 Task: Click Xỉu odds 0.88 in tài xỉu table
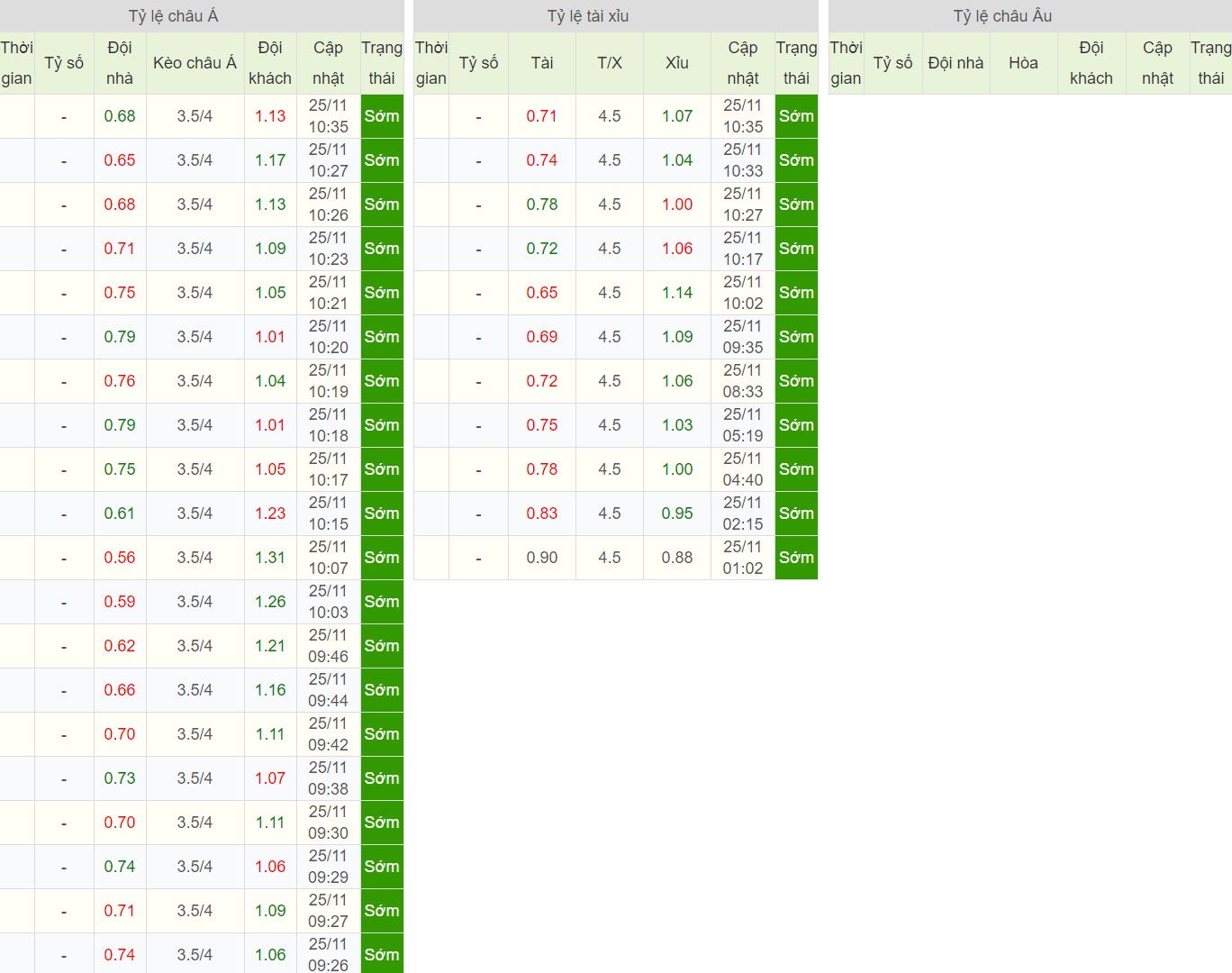coord(677,558)
